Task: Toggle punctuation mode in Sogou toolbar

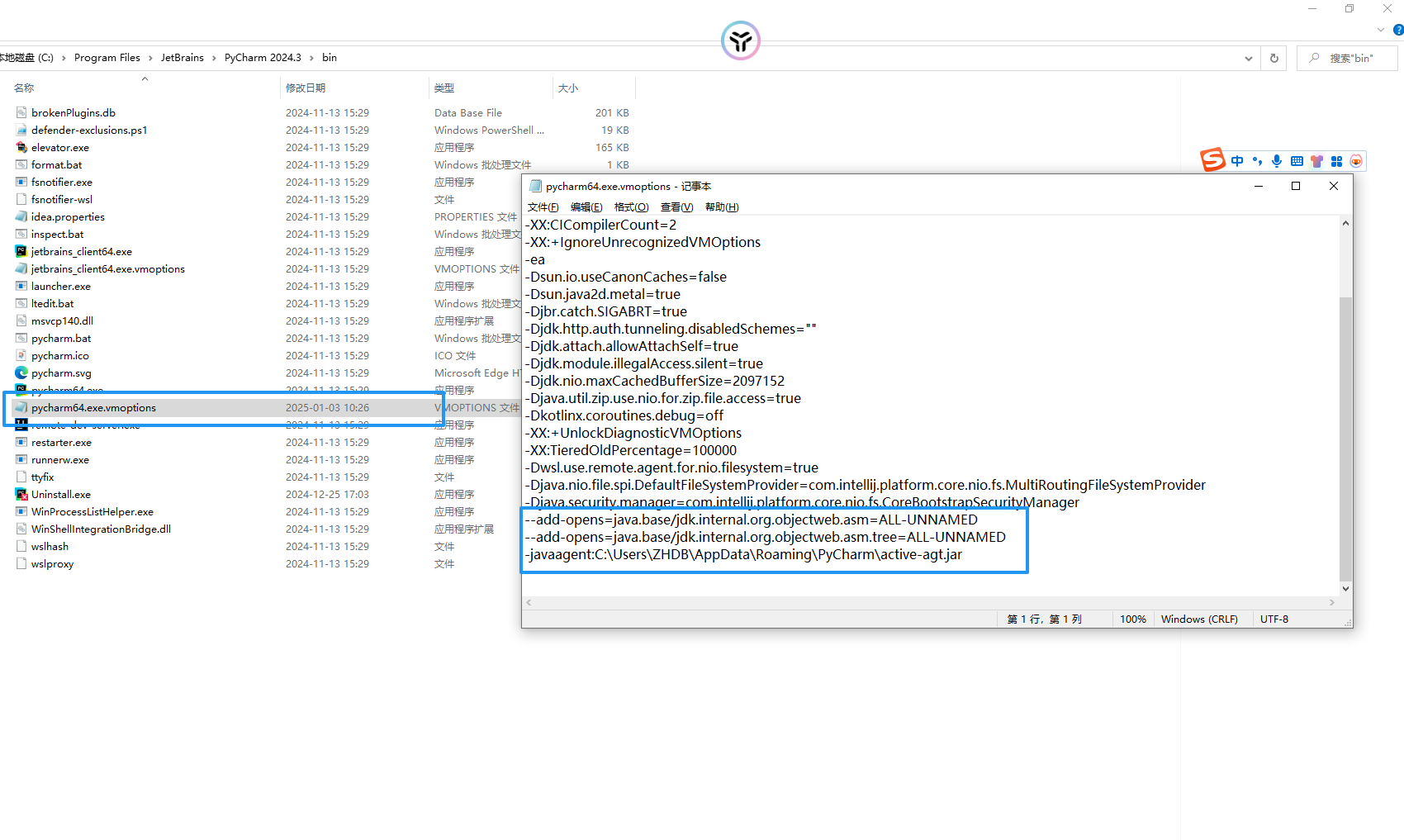Action: (1257, 161)
